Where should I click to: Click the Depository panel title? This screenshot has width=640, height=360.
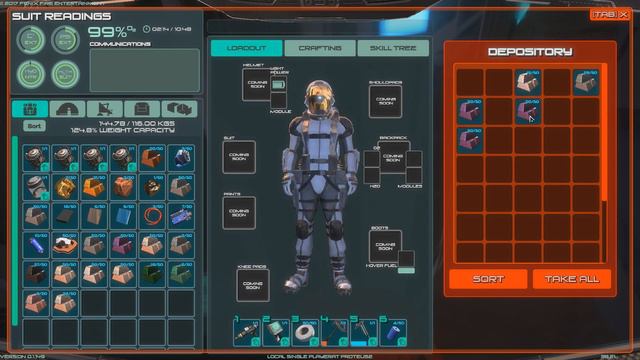coord(530,52)
